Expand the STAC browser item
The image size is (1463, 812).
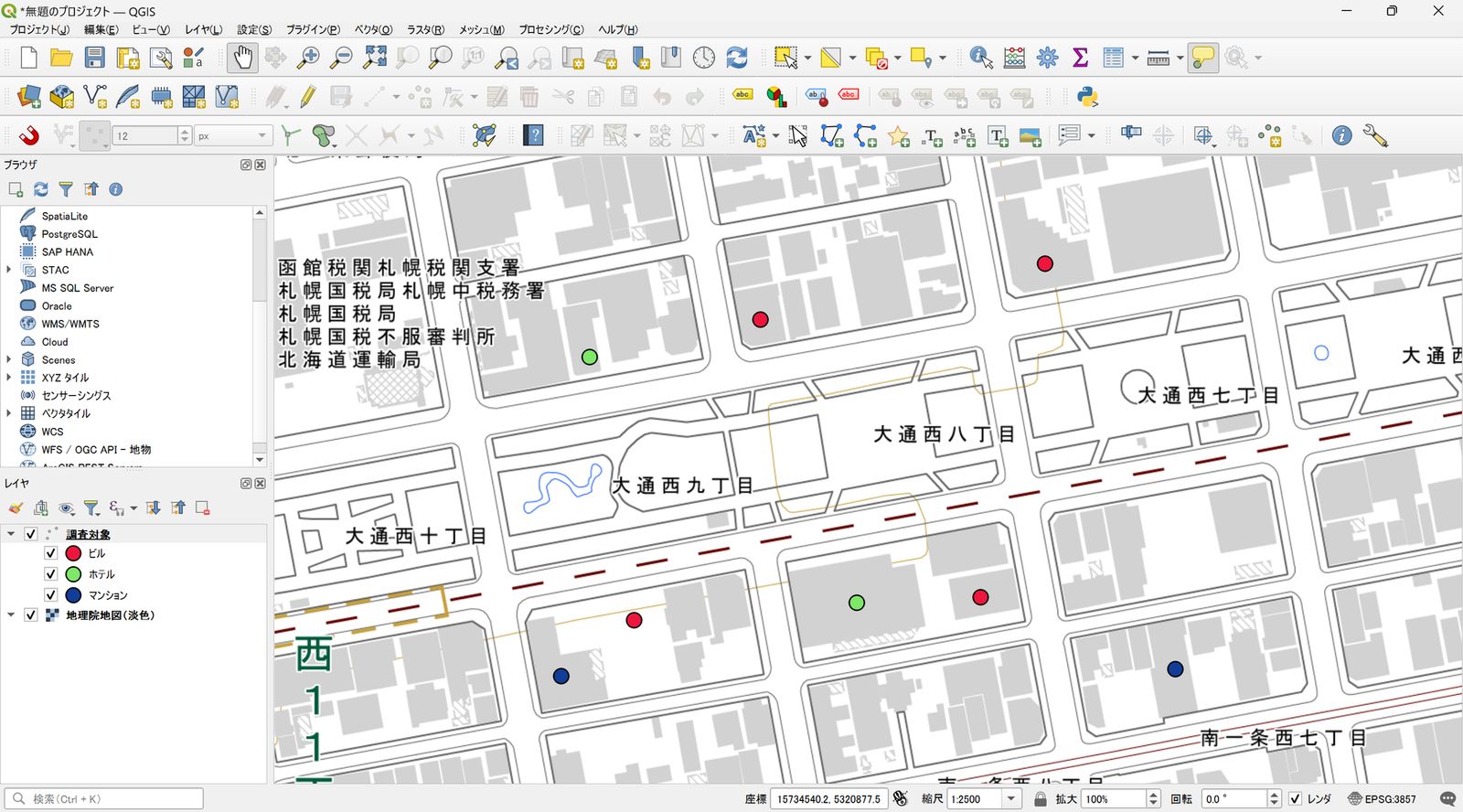(x=9, y=270)
